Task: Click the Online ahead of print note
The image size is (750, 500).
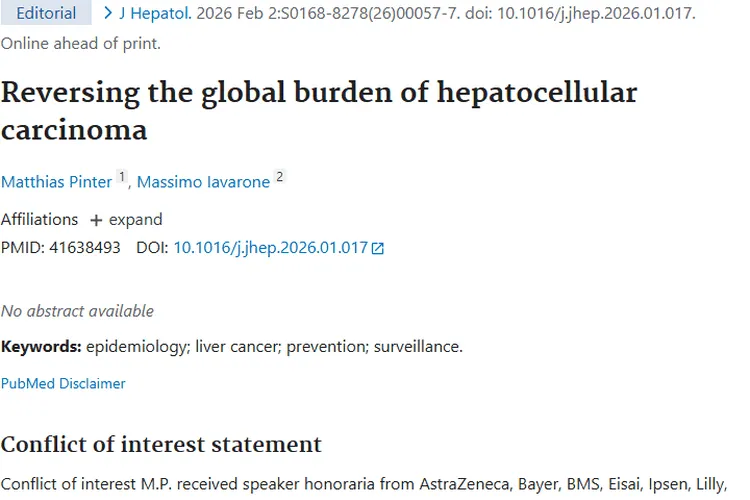Action: point(80,44)
